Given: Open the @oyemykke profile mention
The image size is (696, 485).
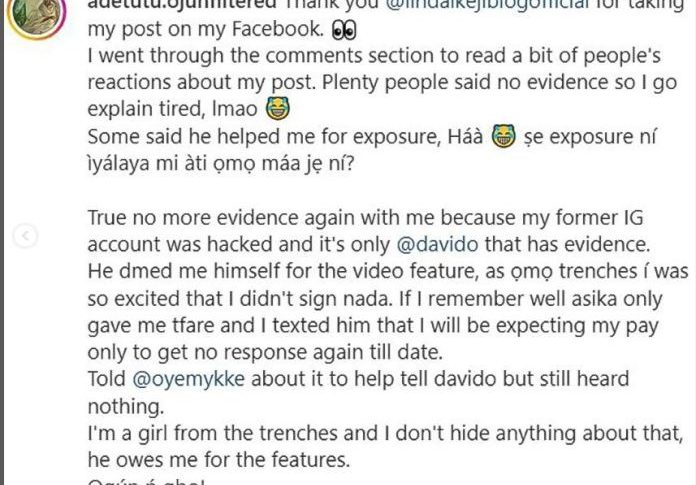Looking at the screenshot, I should (x=189, y=379).
